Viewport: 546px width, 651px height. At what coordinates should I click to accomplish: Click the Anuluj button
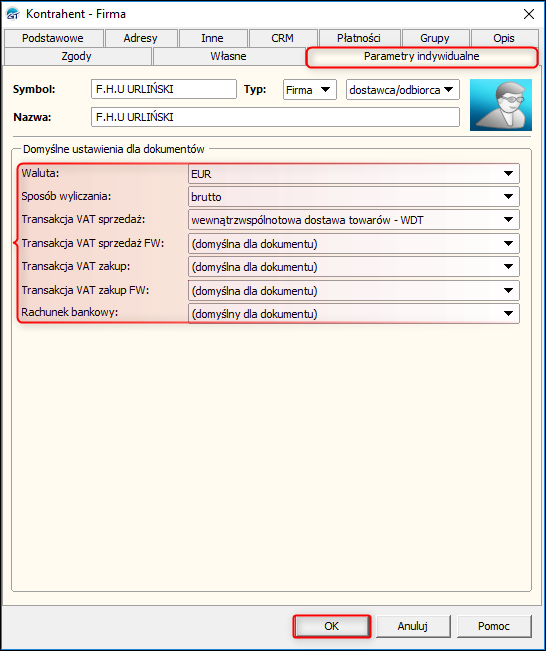coord(413,626)
